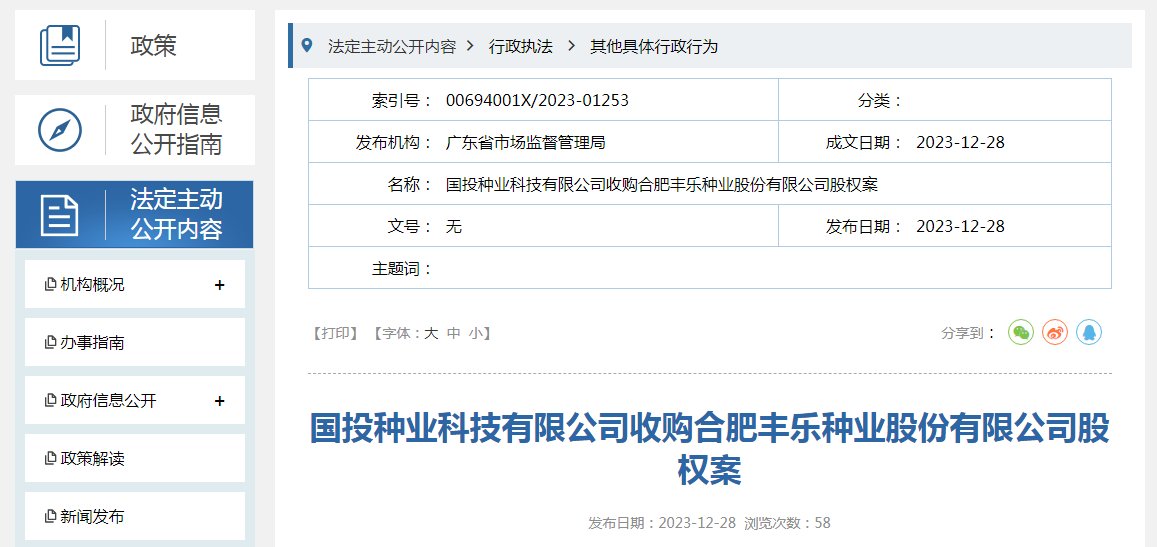Share to Weibo via red icon
This screenshot has width=1157, height=547.
1055,332
